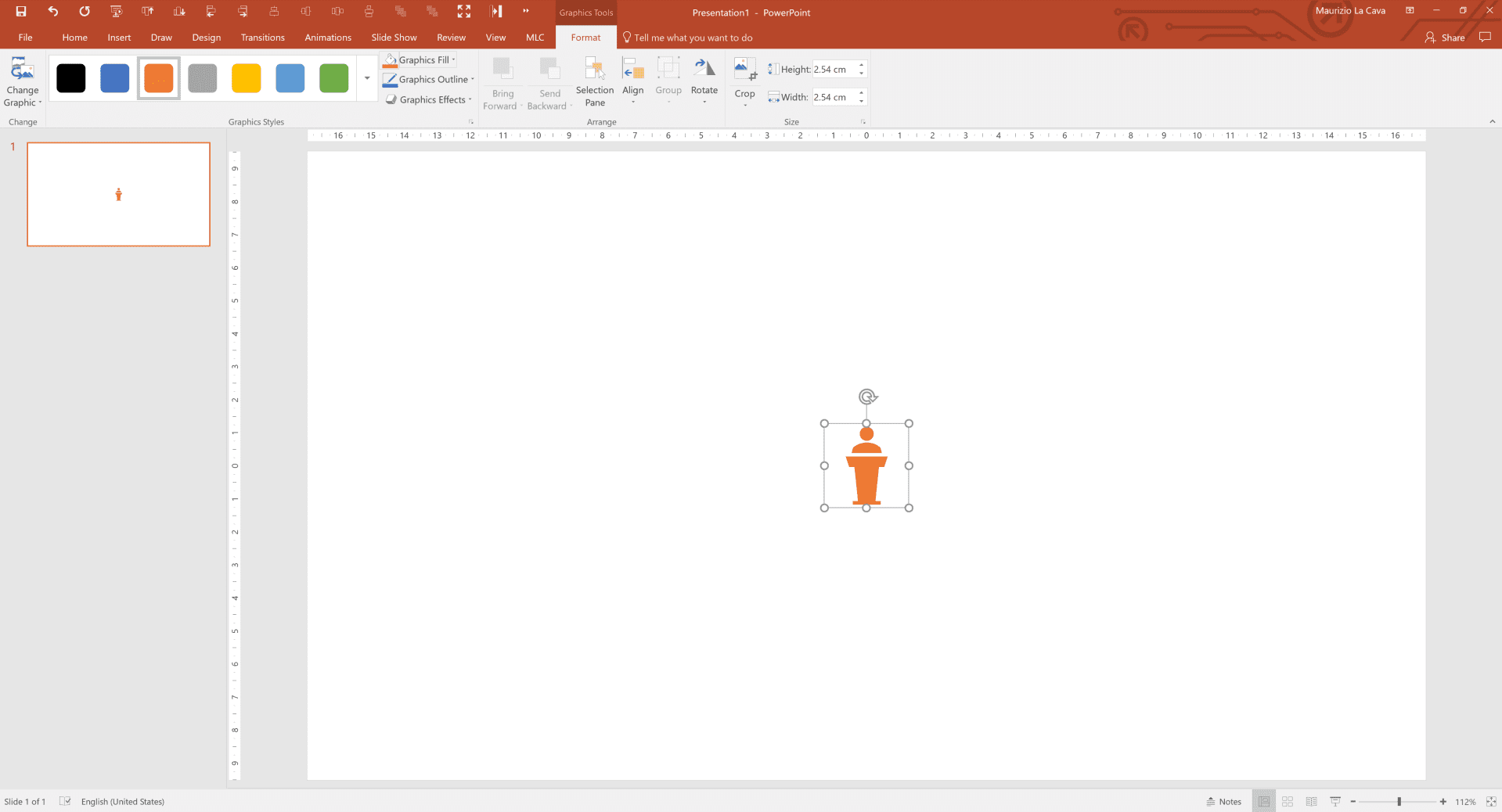1502x812 pixels.
Task: Switch to the Design ribbon tab
Action: pyautogui.click(x=206, y=37)
